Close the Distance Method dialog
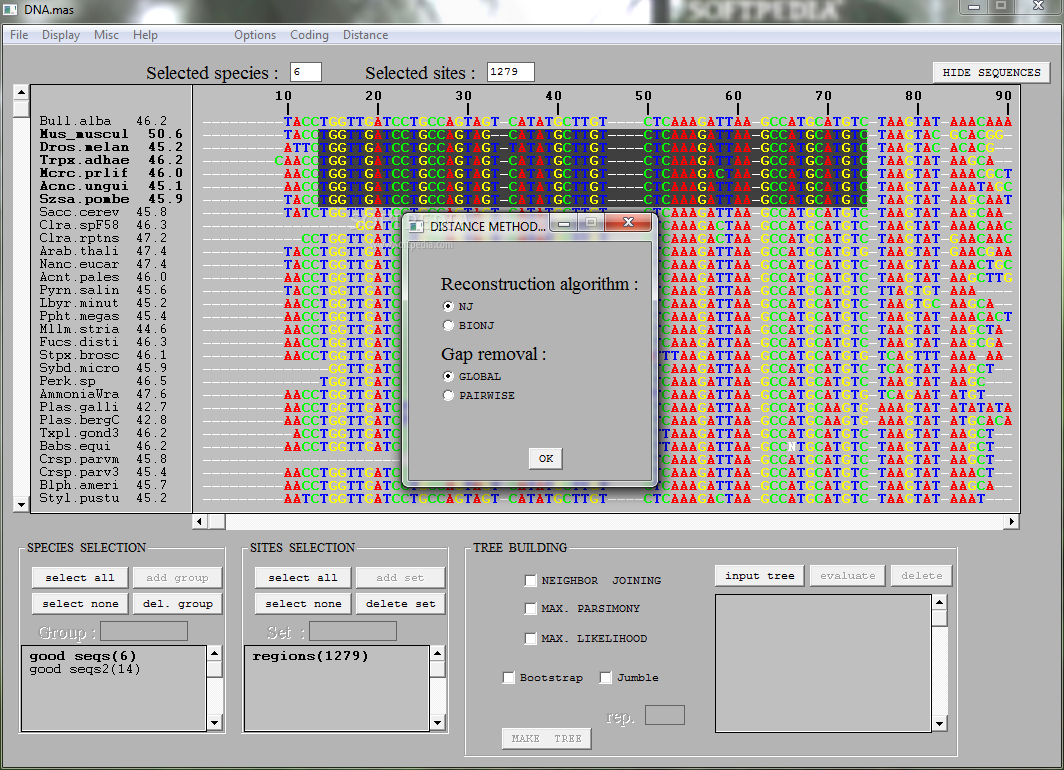 click(628, 223)
